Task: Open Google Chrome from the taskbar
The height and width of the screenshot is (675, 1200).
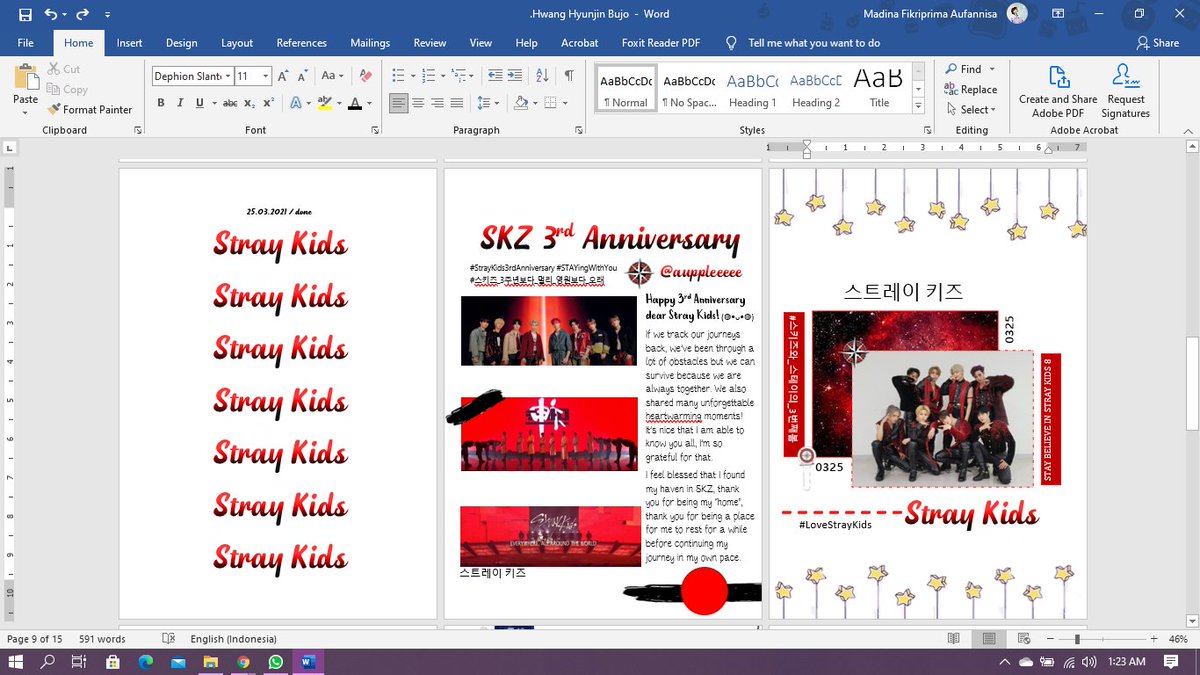Action: pyautogui.click(x=243, y=662)
